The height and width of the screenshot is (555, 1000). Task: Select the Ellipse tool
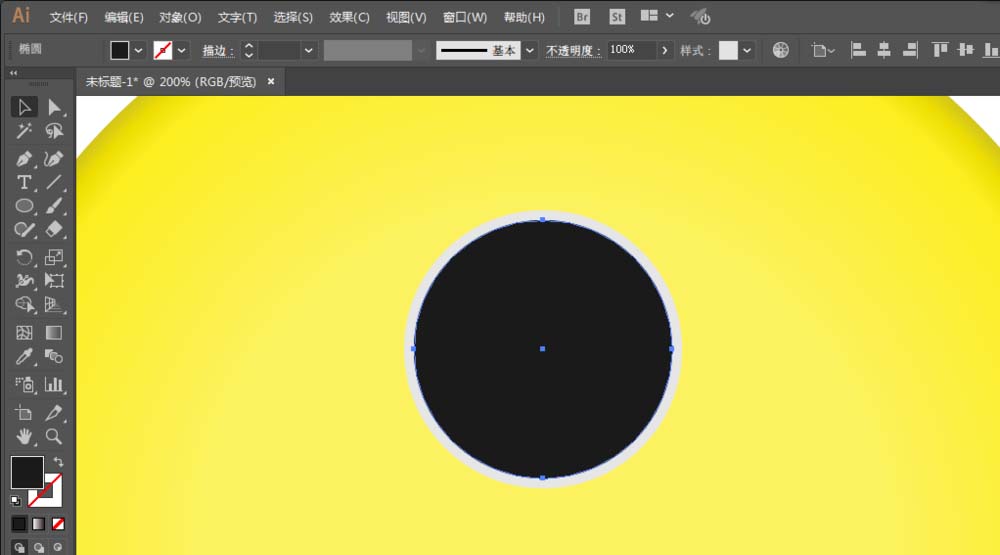click(24, 206)
